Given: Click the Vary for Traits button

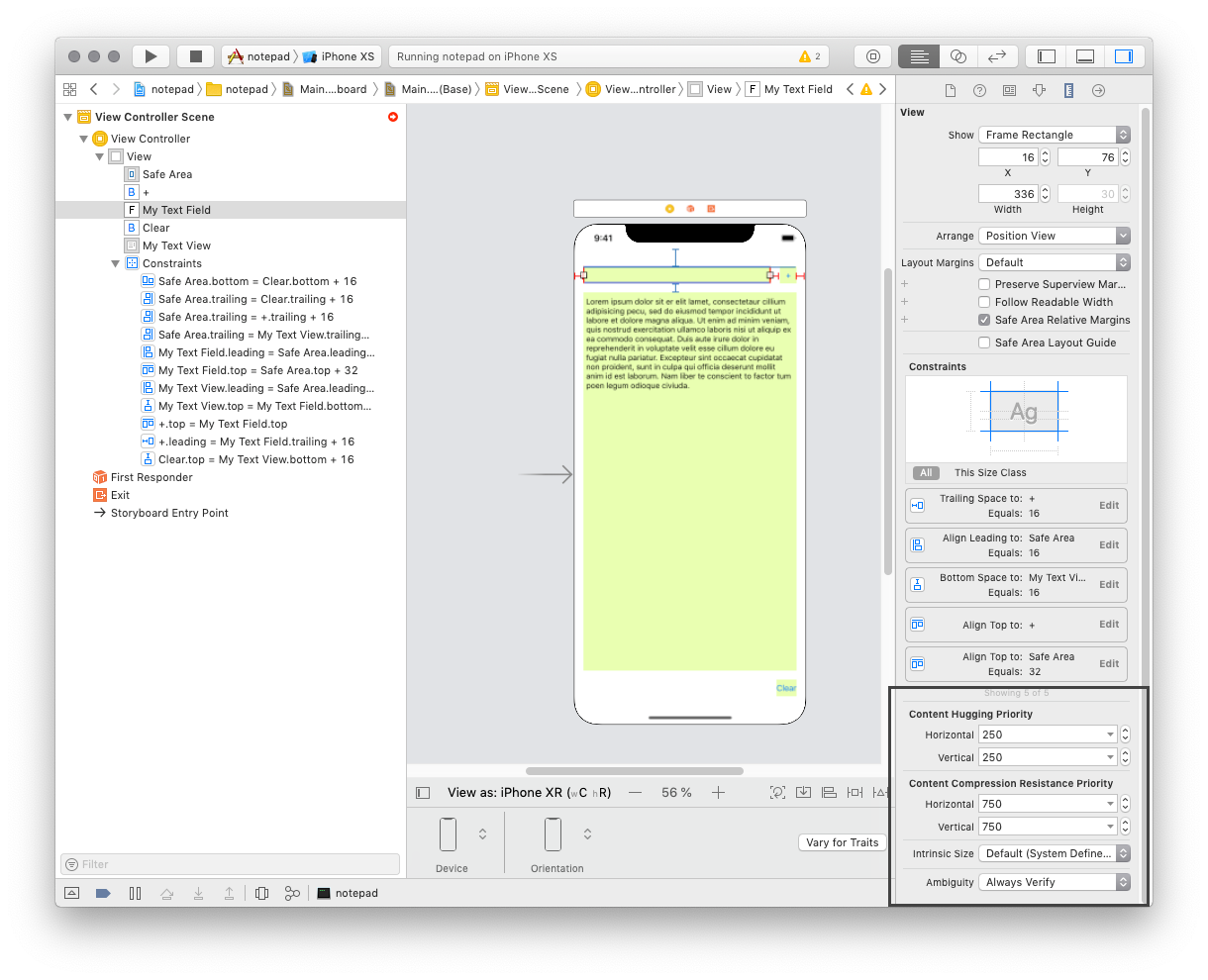Looking at the screenshot, I should [842, 842].
